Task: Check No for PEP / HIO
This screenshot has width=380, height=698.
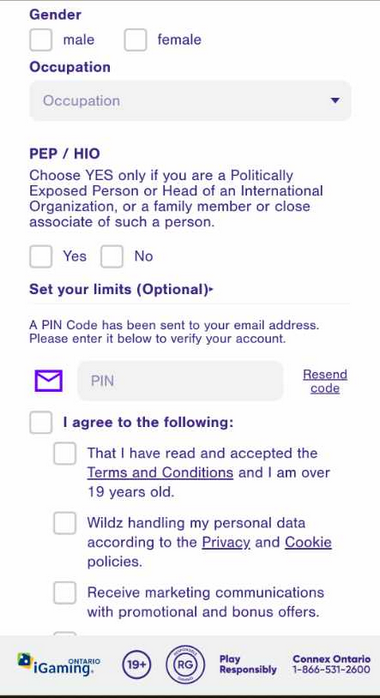Action: tap(112, 257)
